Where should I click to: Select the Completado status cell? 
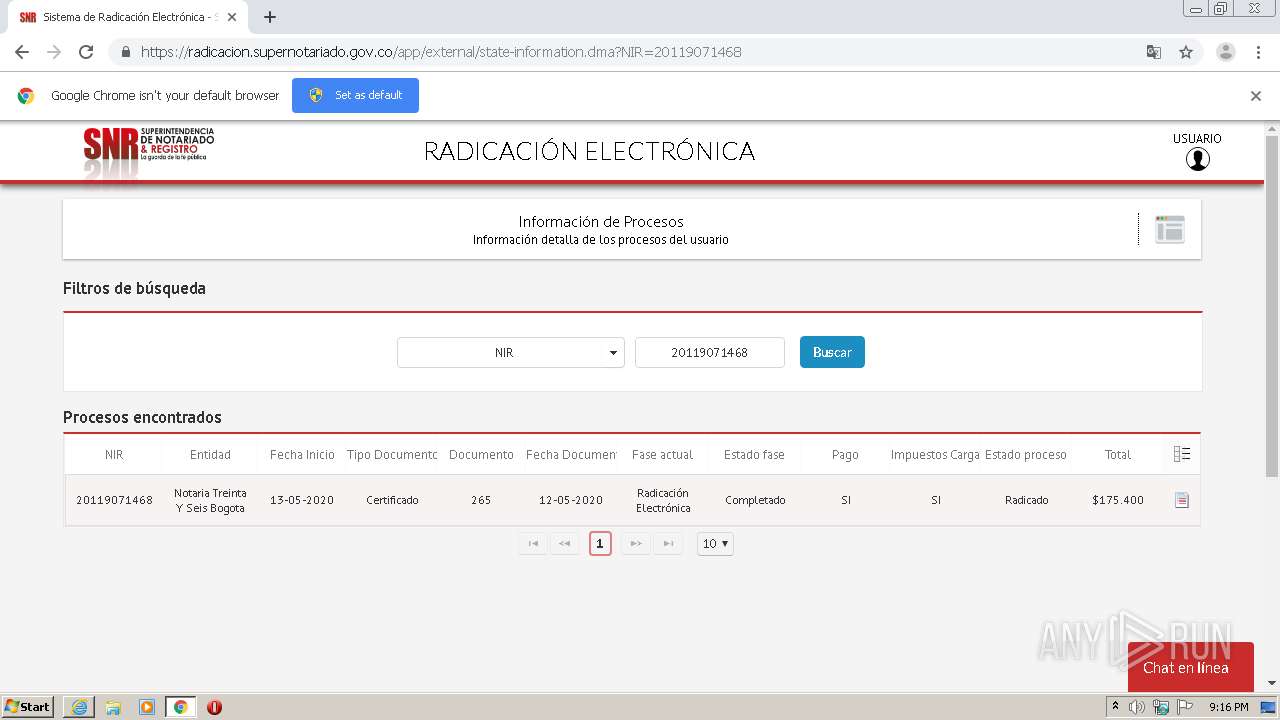point(755,500)
